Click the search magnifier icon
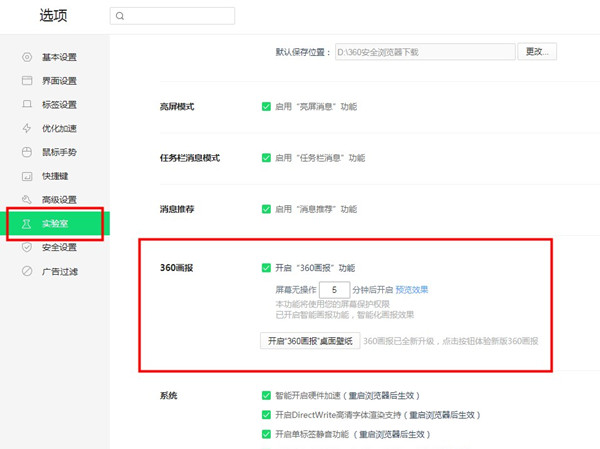Viewport: 600px width, 449px height. click(x=120, y=16)
